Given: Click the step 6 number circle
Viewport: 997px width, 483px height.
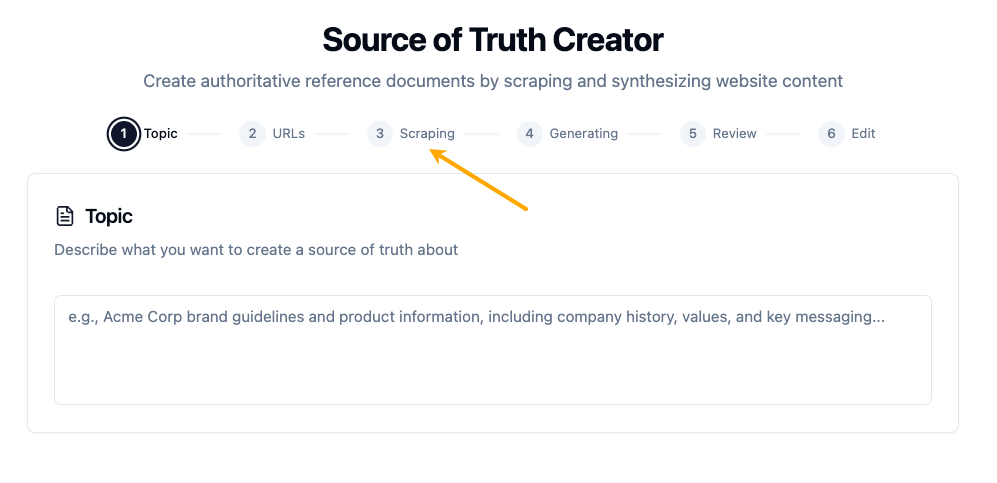Looking at the screenshot, I should (831, 134).
